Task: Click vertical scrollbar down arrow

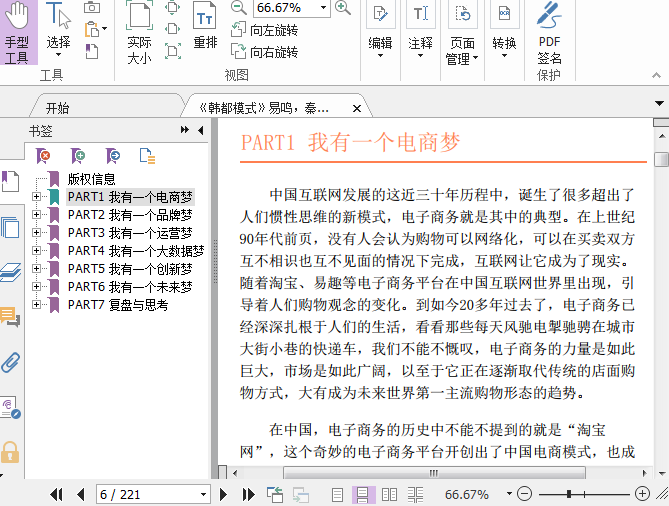Action: click(x=662, y=473)
